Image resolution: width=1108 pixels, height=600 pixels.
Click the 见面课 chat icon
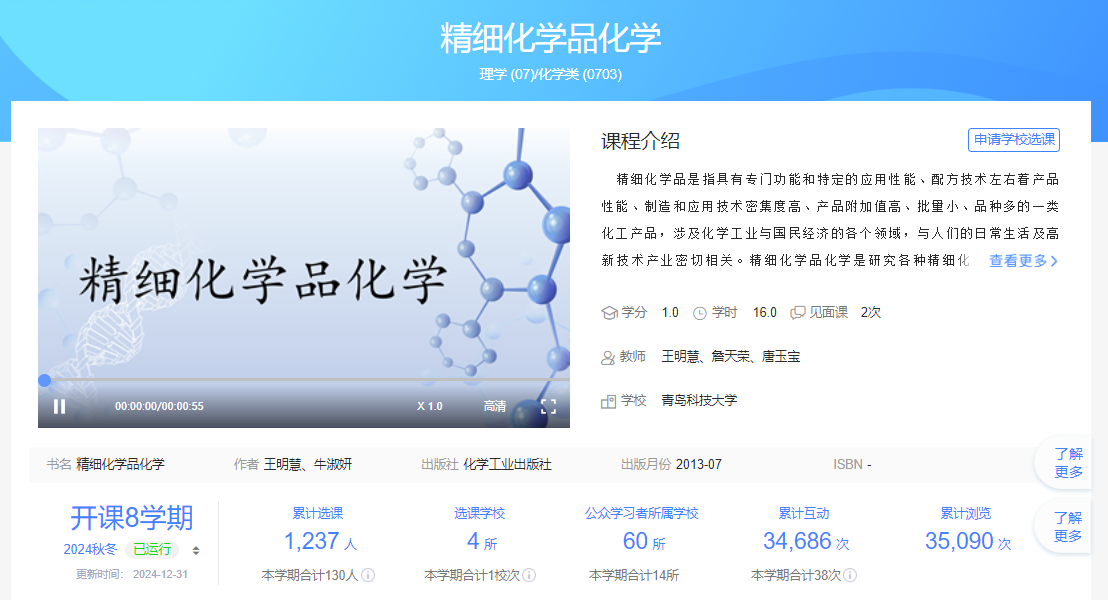[798, 313]
